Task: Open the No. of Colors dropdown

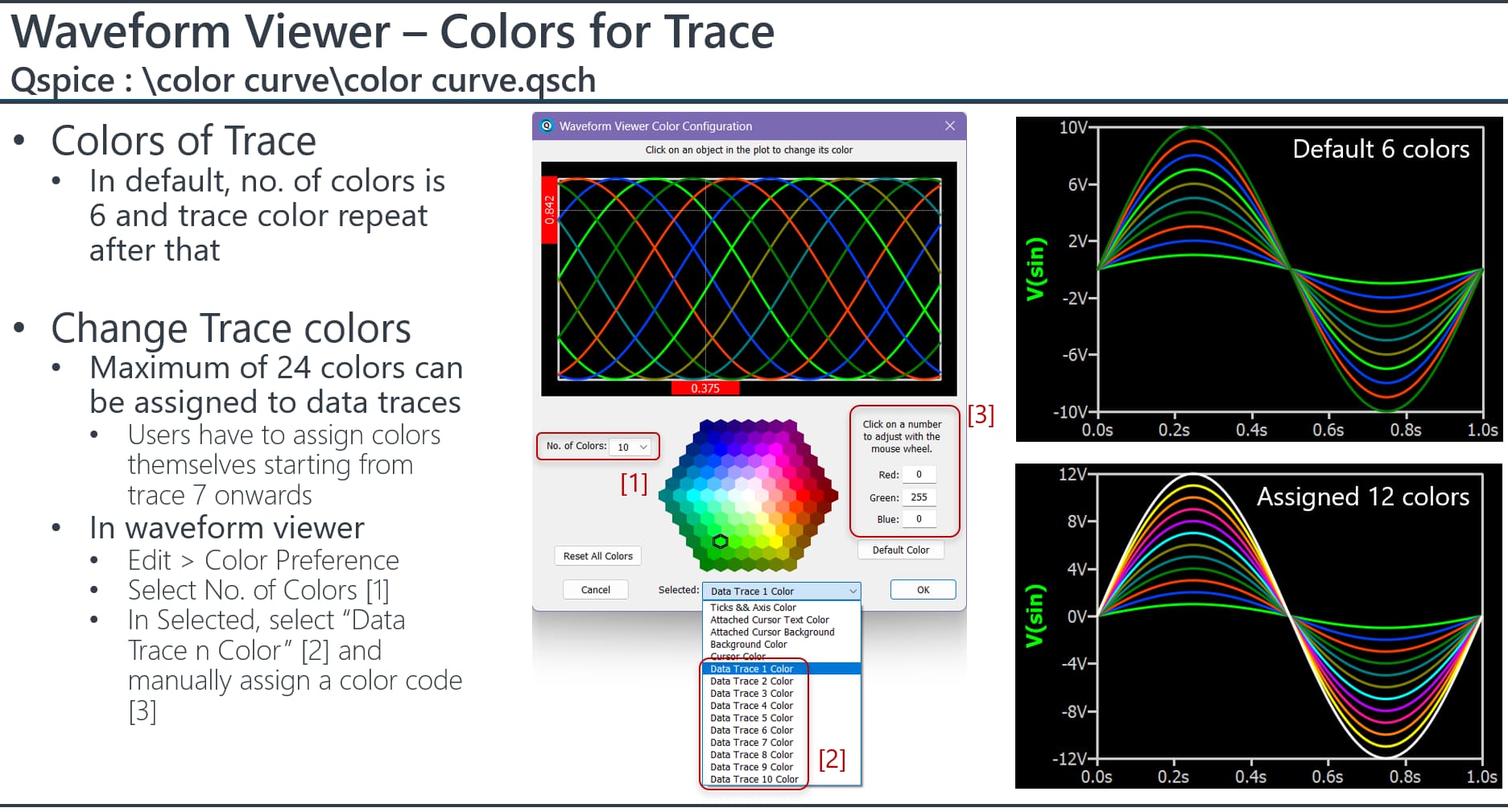Action: point(632,447)
